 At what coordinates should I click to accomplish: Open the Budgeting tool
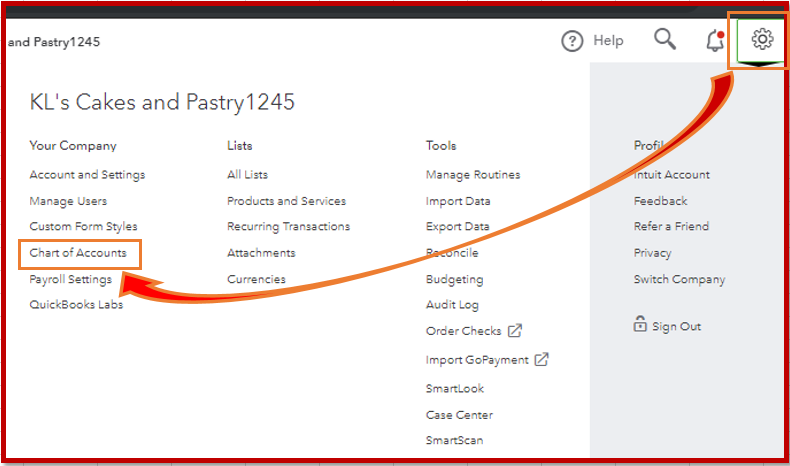click(454, 280)
